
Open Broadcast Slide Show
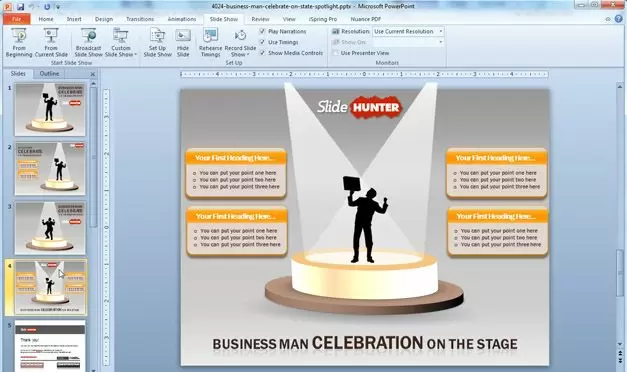pyautogui.click(x=88, y=43)
